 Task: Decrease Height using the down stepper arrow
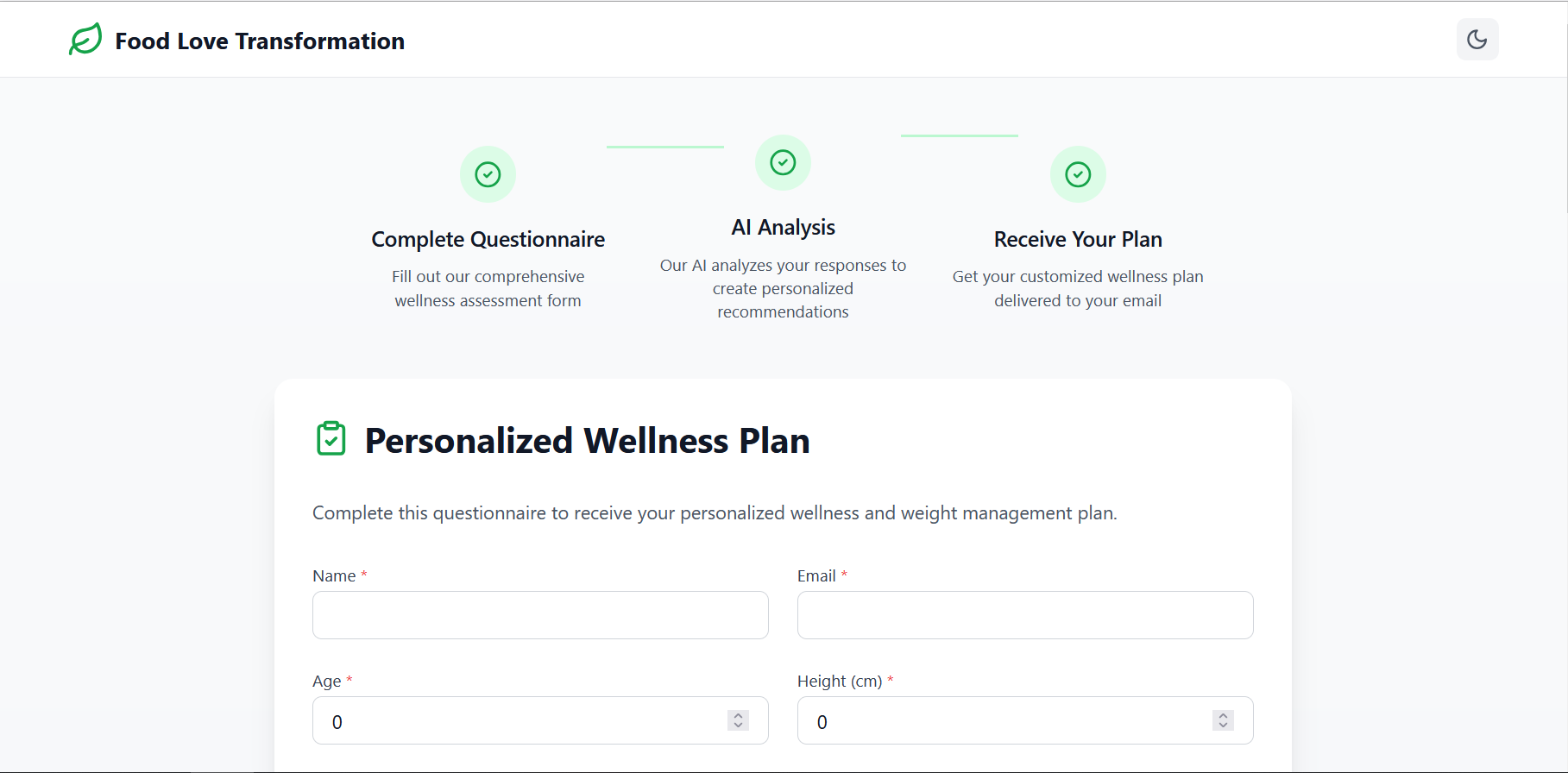1223,726
